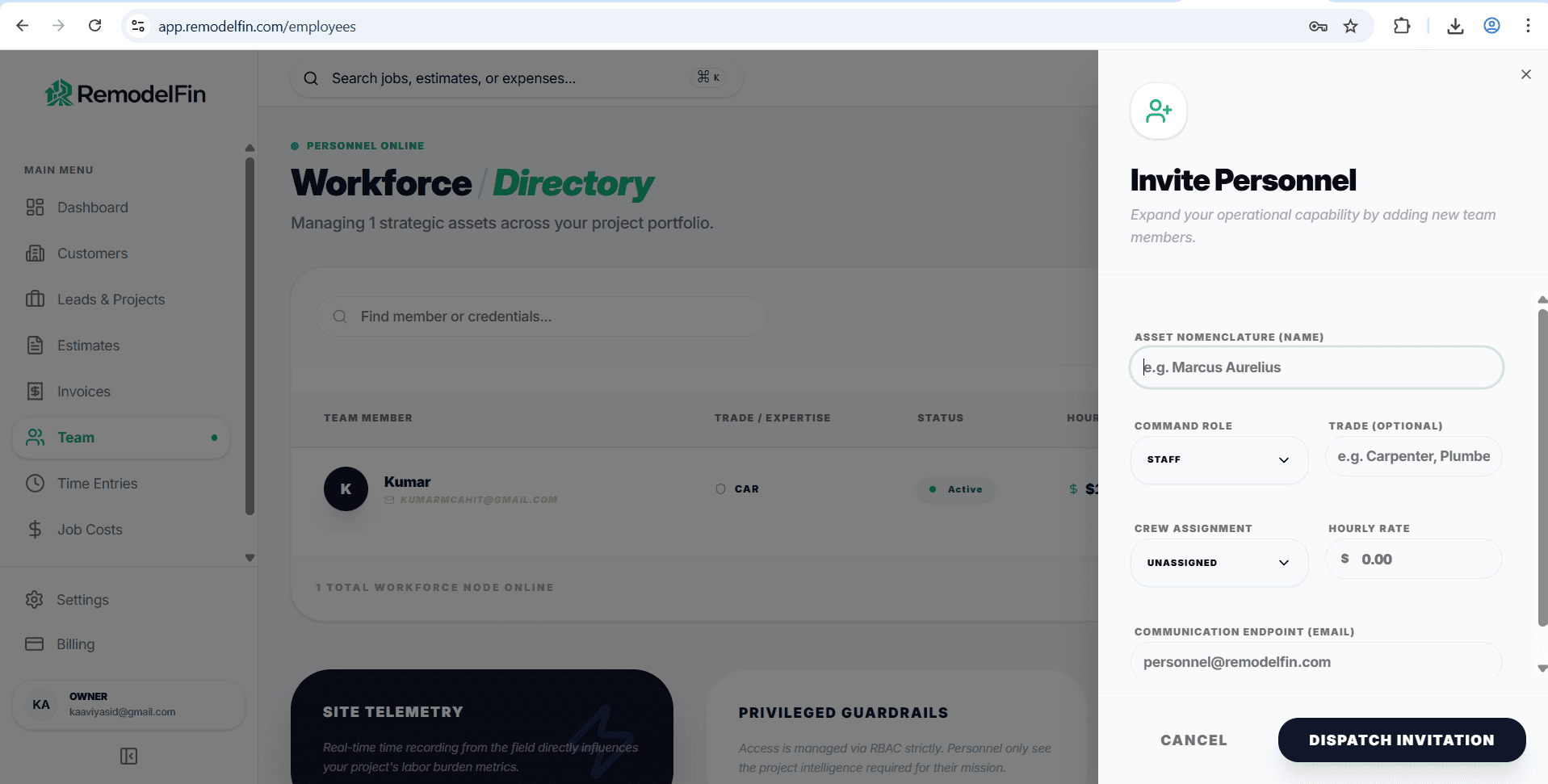Open the browser profile icon
The width and height of the screenshot is (1548, 784).
point(1491,26)
